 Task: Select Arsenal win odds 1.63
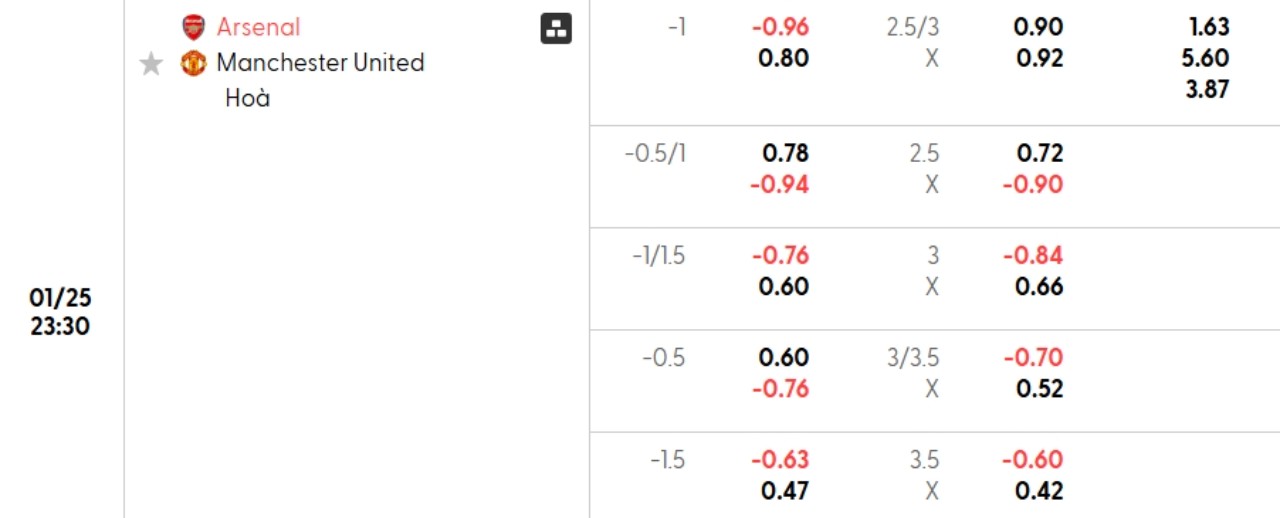click(1205, 27)
